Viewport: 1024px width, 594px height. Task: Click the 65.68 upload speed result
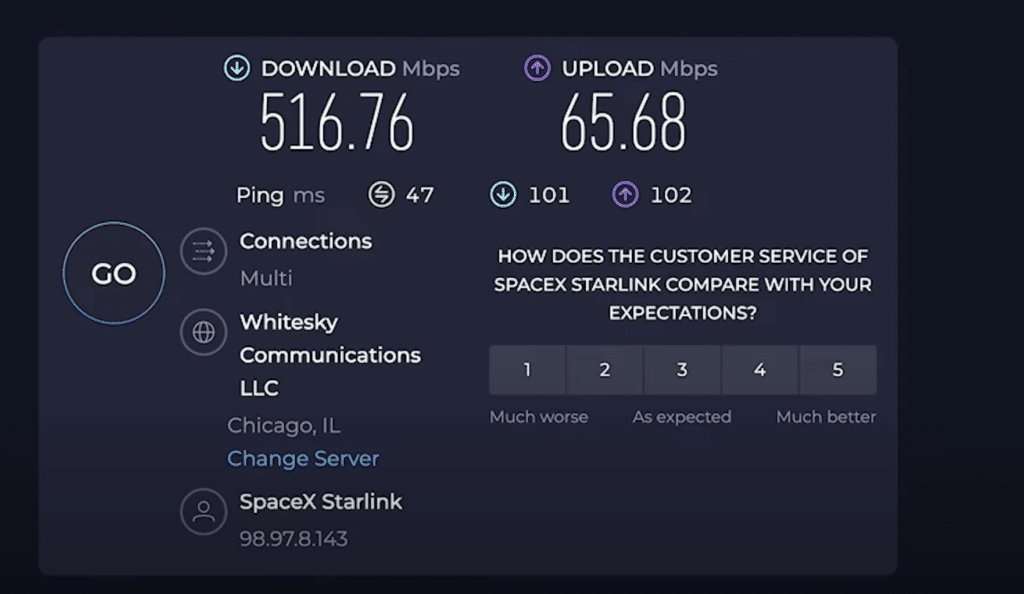coord(623,124)
